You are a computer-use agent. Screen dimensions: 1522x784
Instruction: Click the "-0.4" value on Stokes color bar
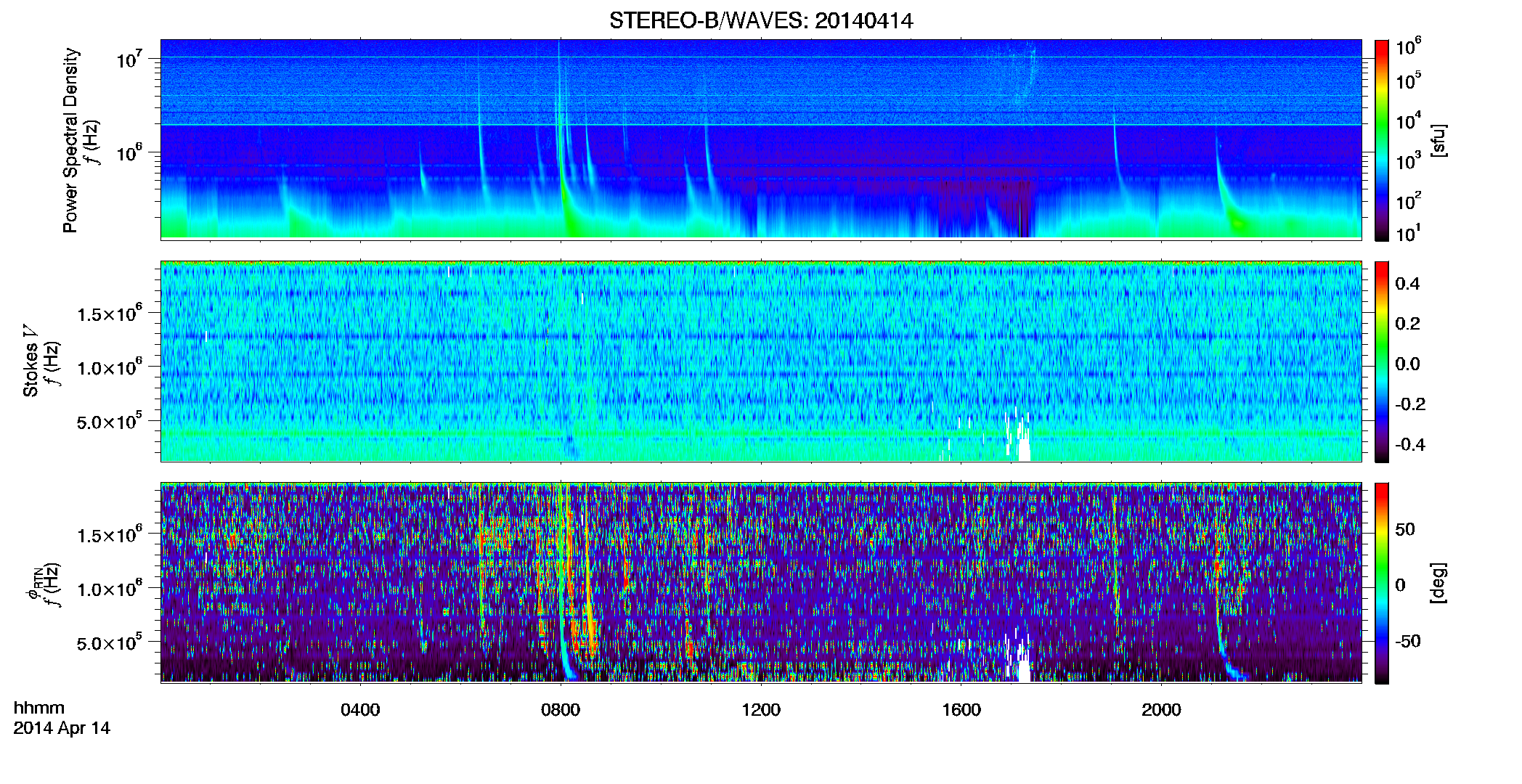click(1410, 444)
